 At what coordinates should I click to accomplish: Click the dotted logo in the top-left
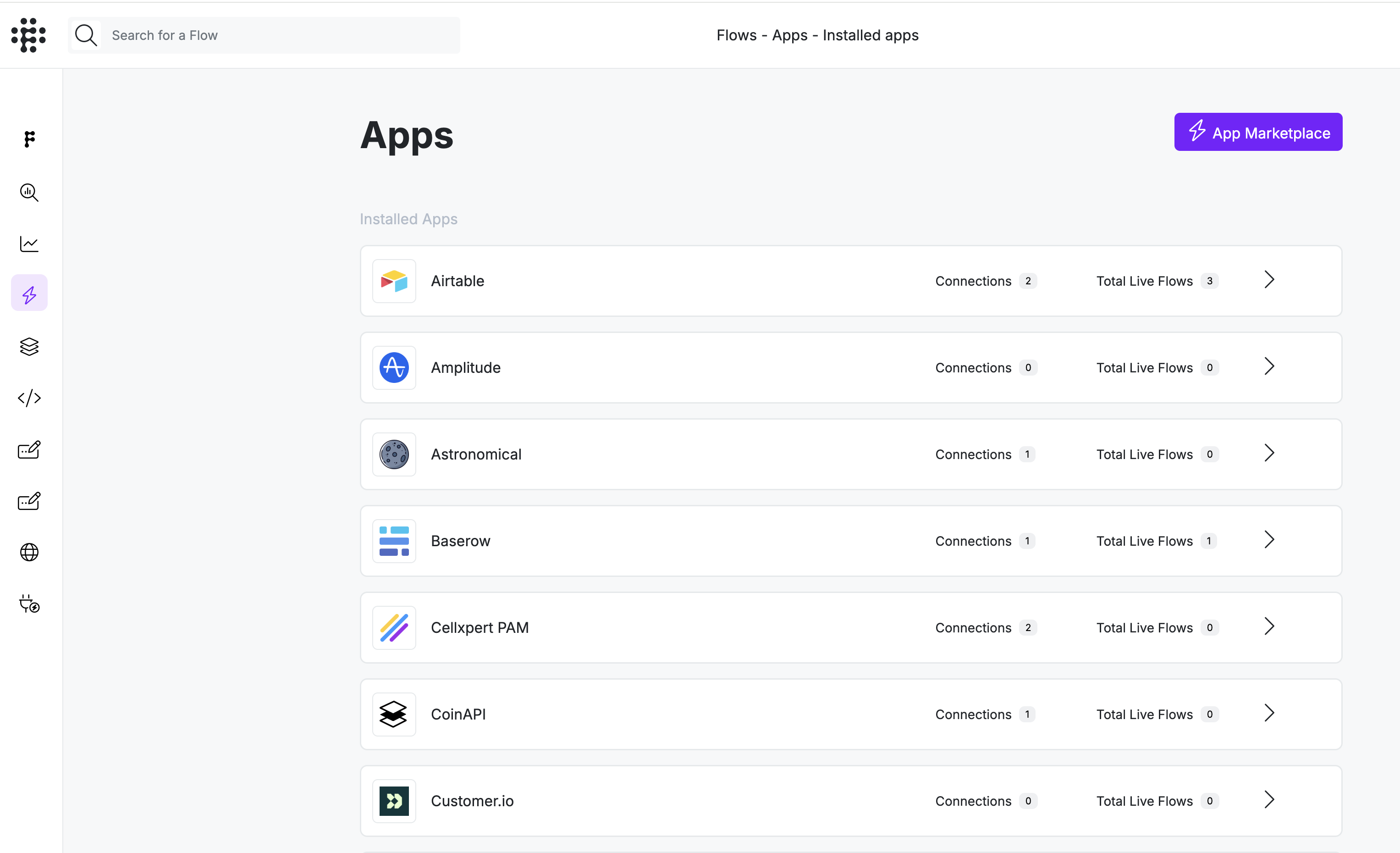28,35
